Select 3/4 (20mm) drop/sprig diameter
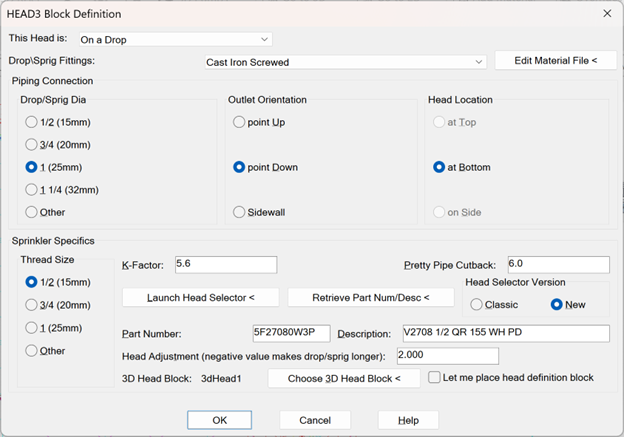 pyautogui.click(x=33, y=145)
